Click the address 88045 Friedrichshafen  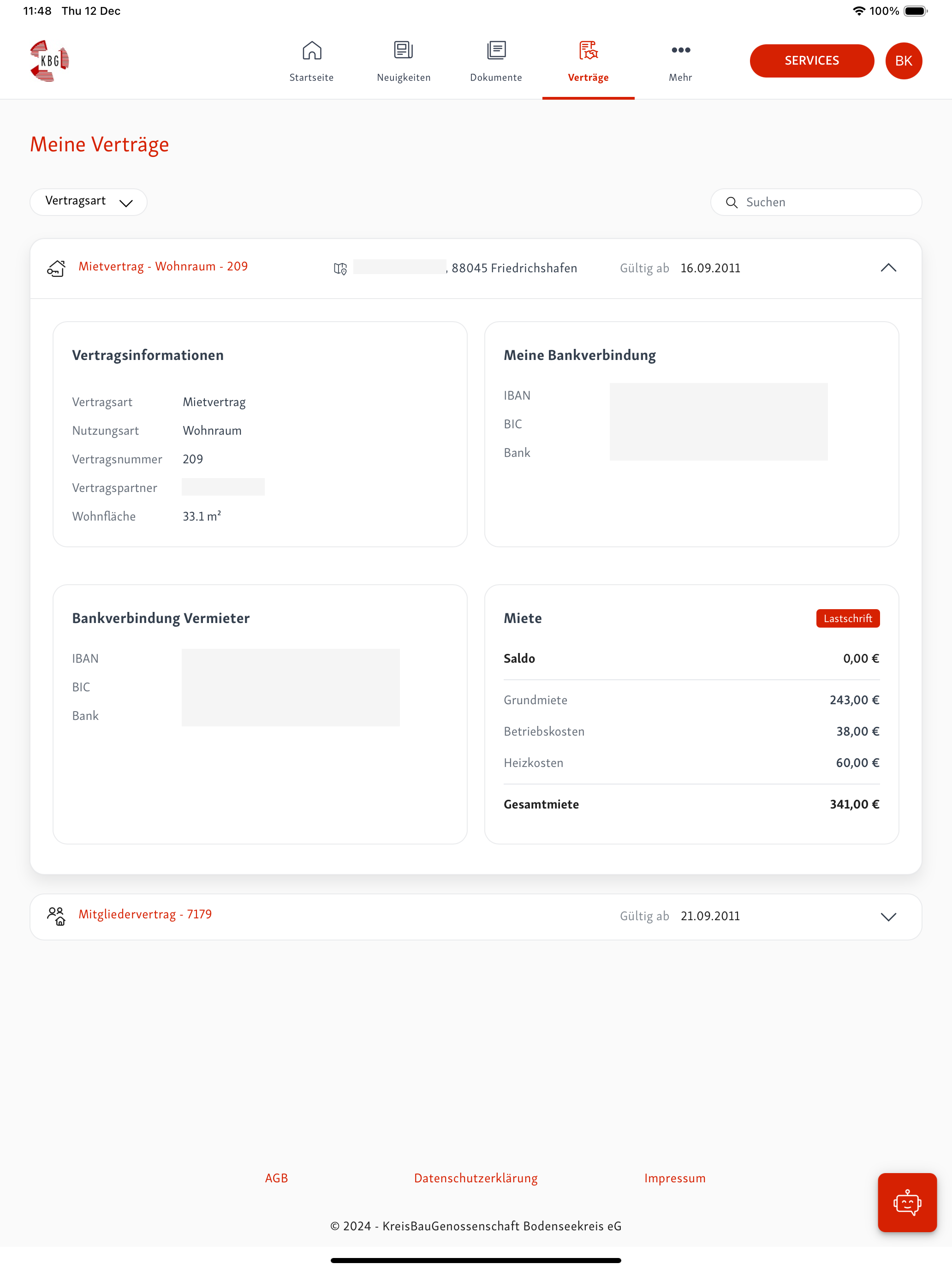point(514,268)
